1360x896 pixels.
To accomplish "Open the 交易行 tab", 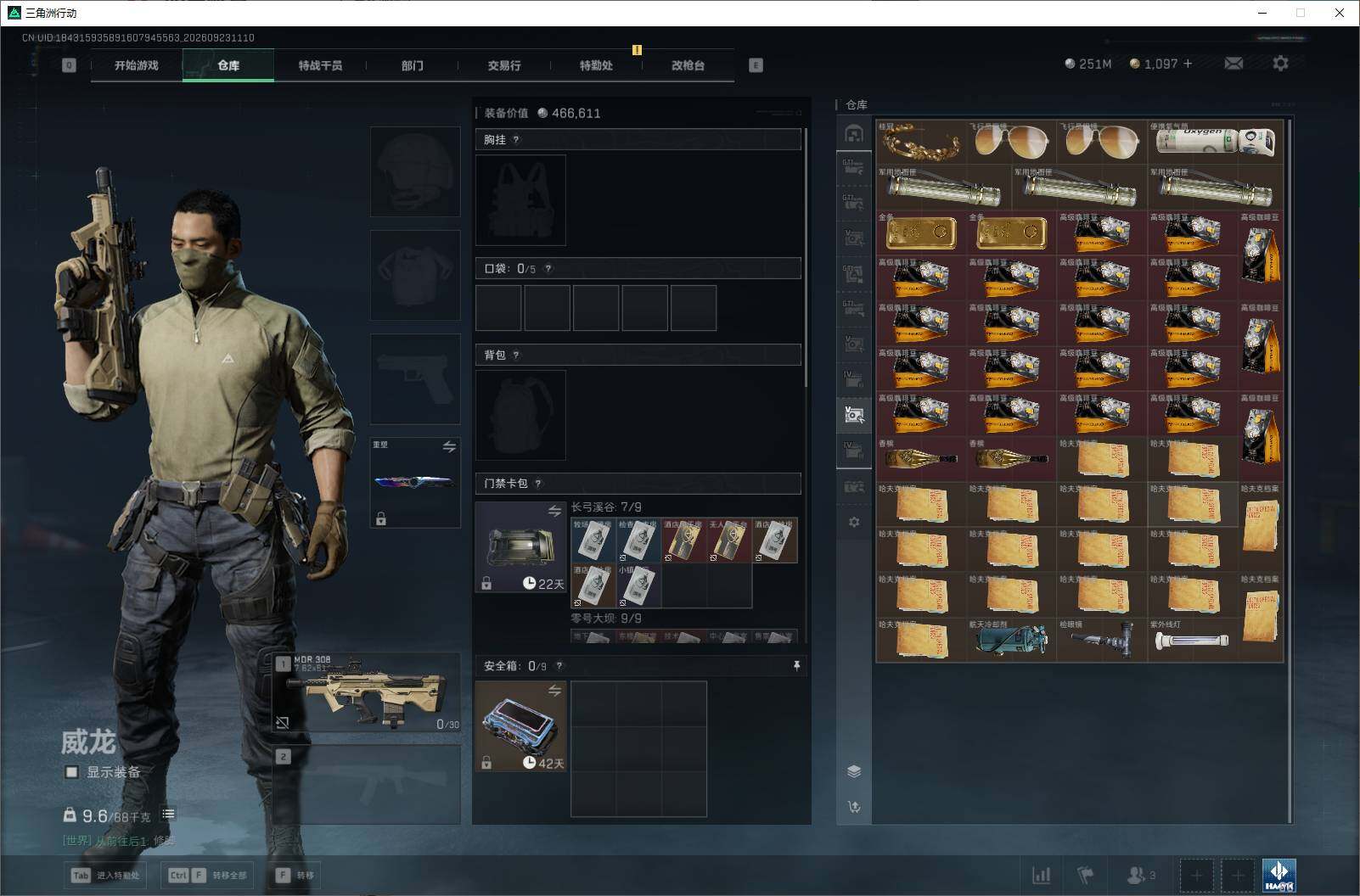I will [x=504, y=65].
